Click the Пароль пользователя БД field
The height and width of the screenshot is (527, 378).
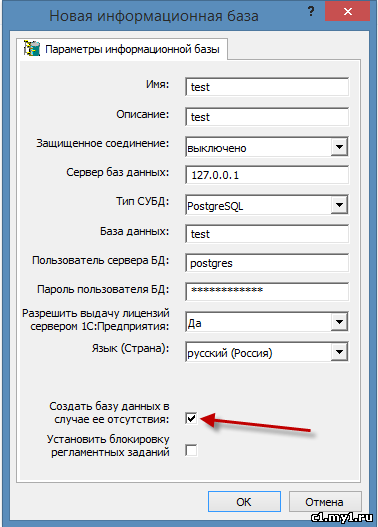click(x=267, y=291)
